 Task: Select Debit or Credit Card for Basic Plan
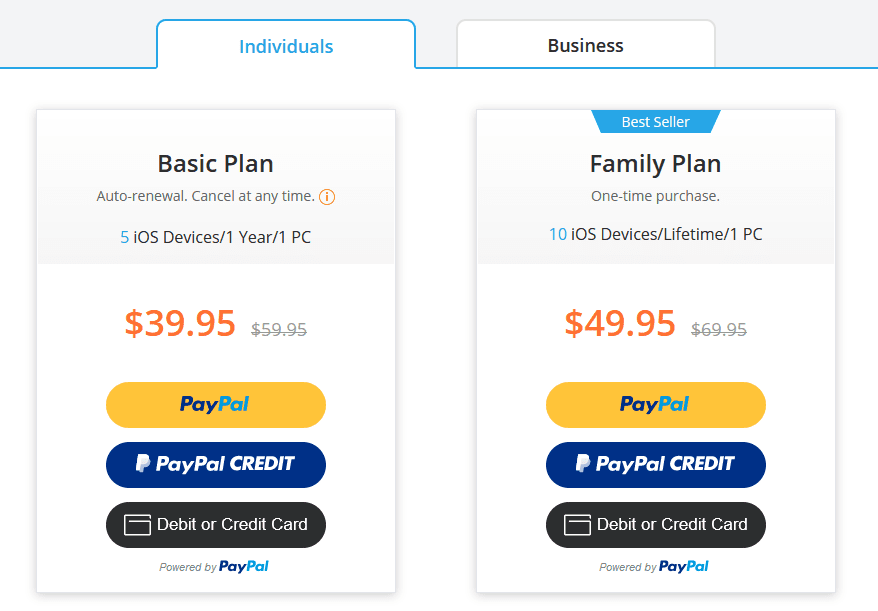click(x=216, y=525)
